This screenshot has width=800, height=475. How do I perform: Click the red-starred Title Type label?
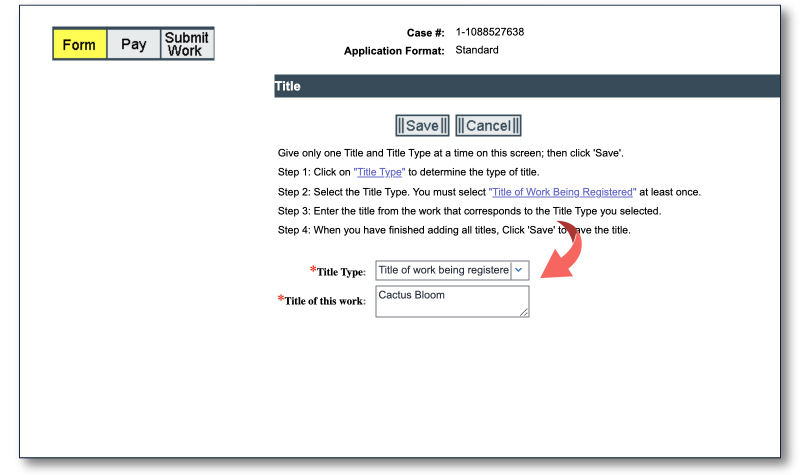(340, 272)
